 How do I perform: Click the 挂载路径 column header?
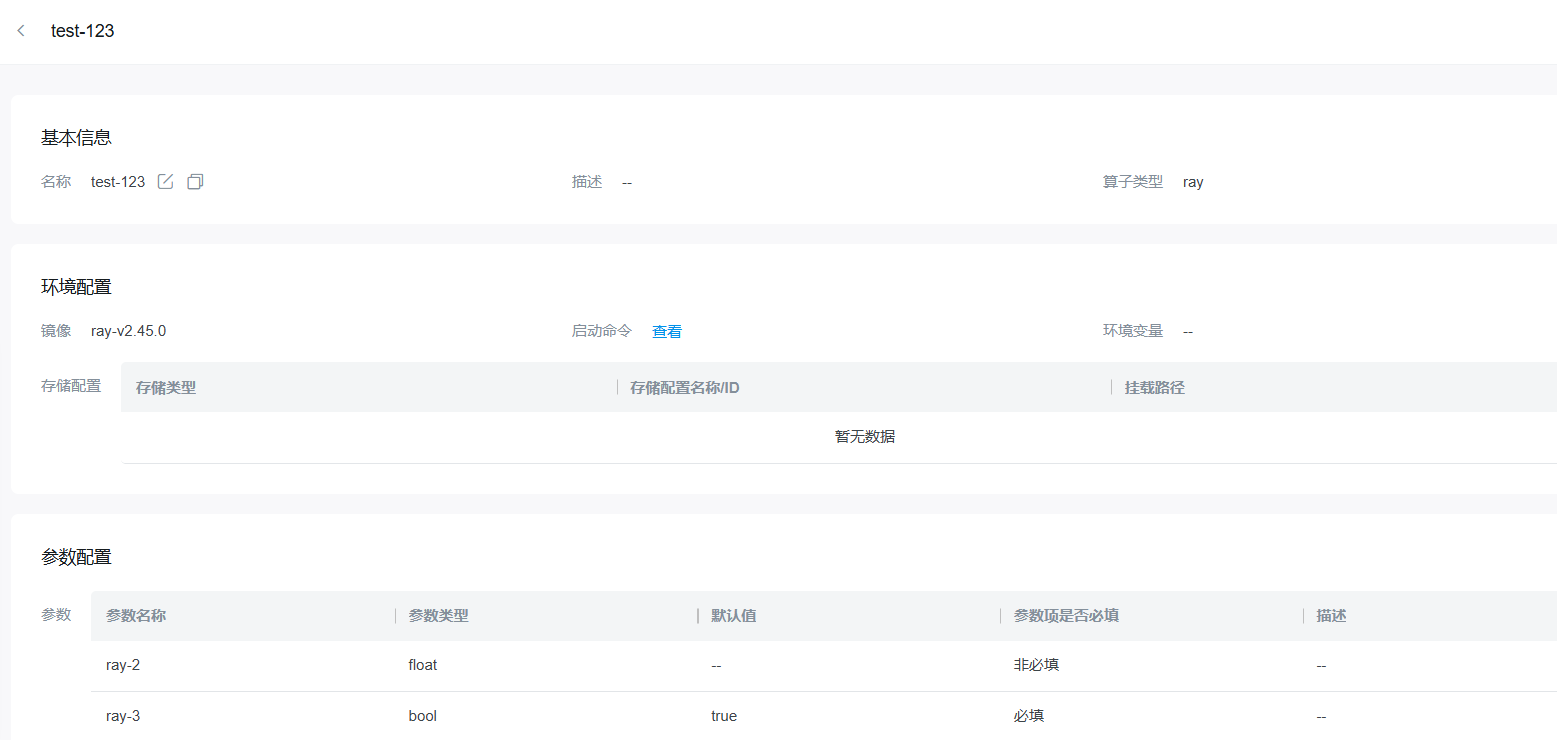[1154, 388]
